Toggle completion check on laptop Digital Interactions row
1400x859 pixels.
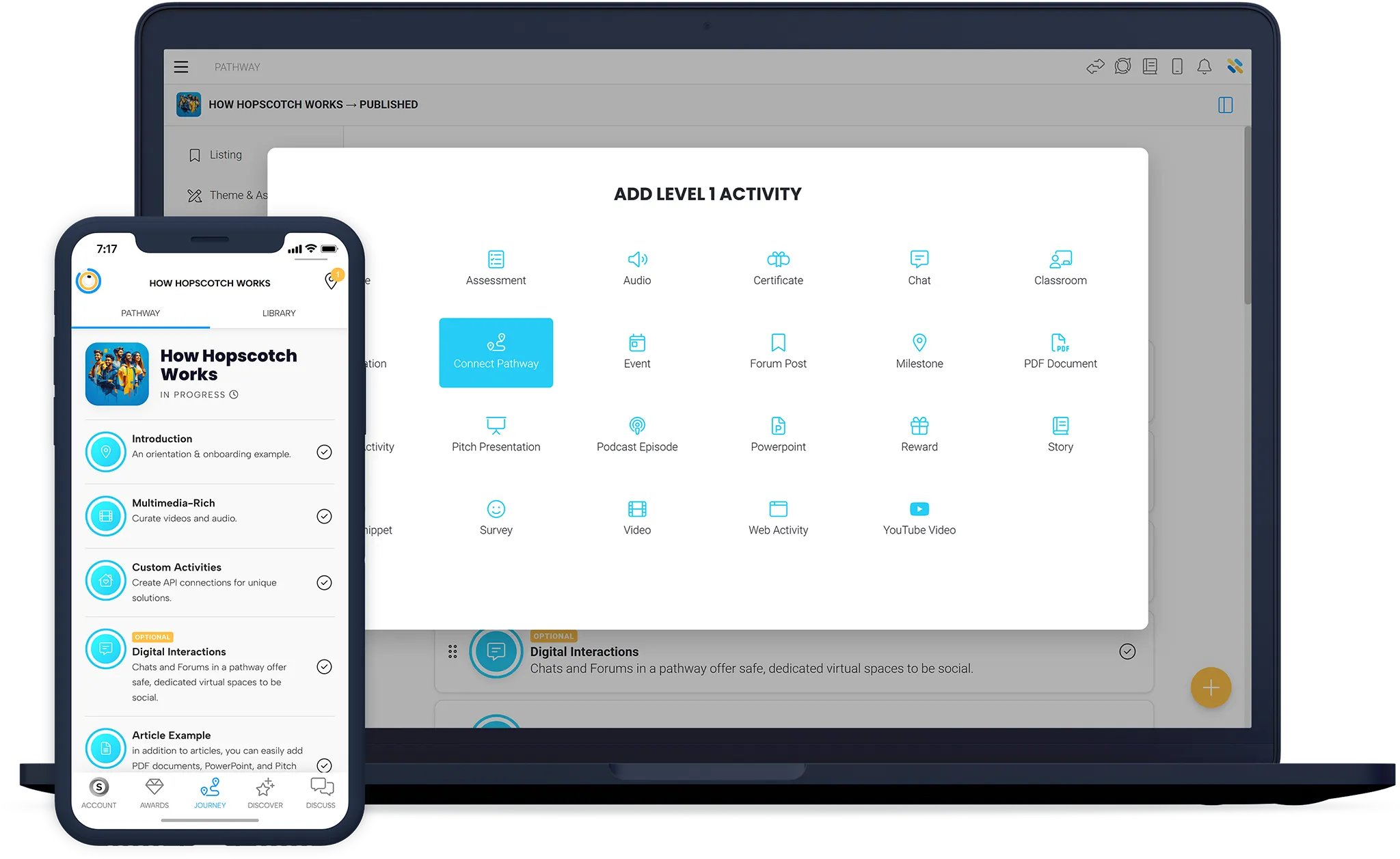1127,651
